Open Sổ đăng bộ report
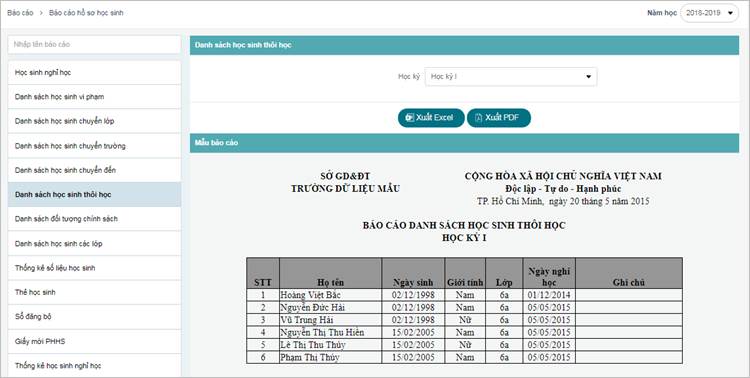The width and height of the screenshot is (750, 378). pos(94,317)
